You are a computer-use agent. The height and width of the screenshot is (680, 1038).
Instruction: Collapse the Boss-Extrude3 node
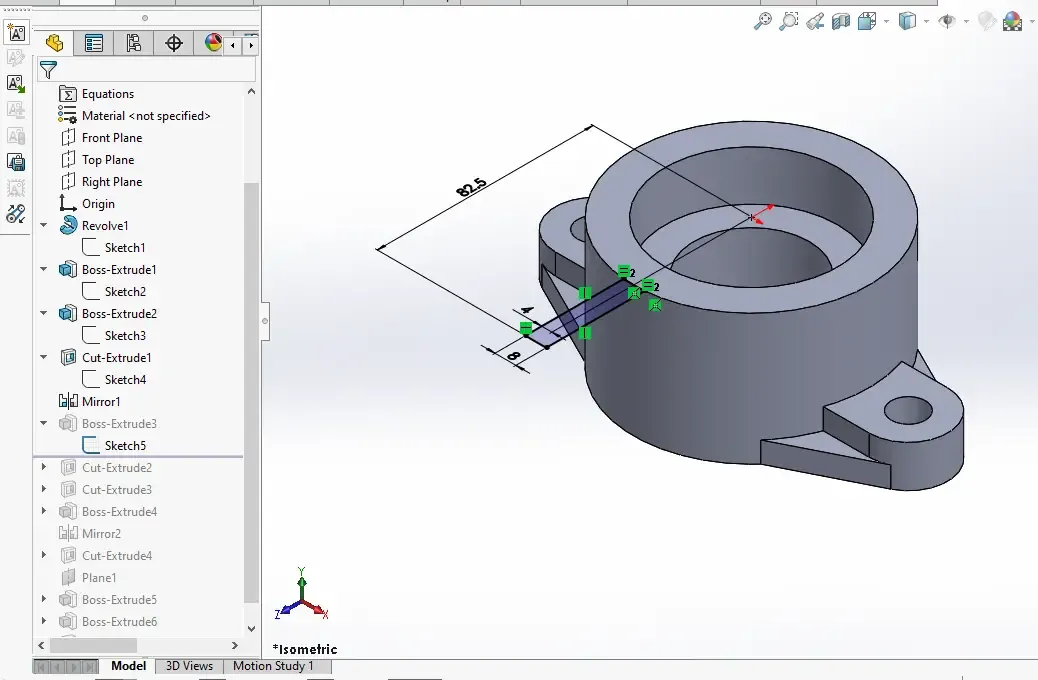(44, 423)
